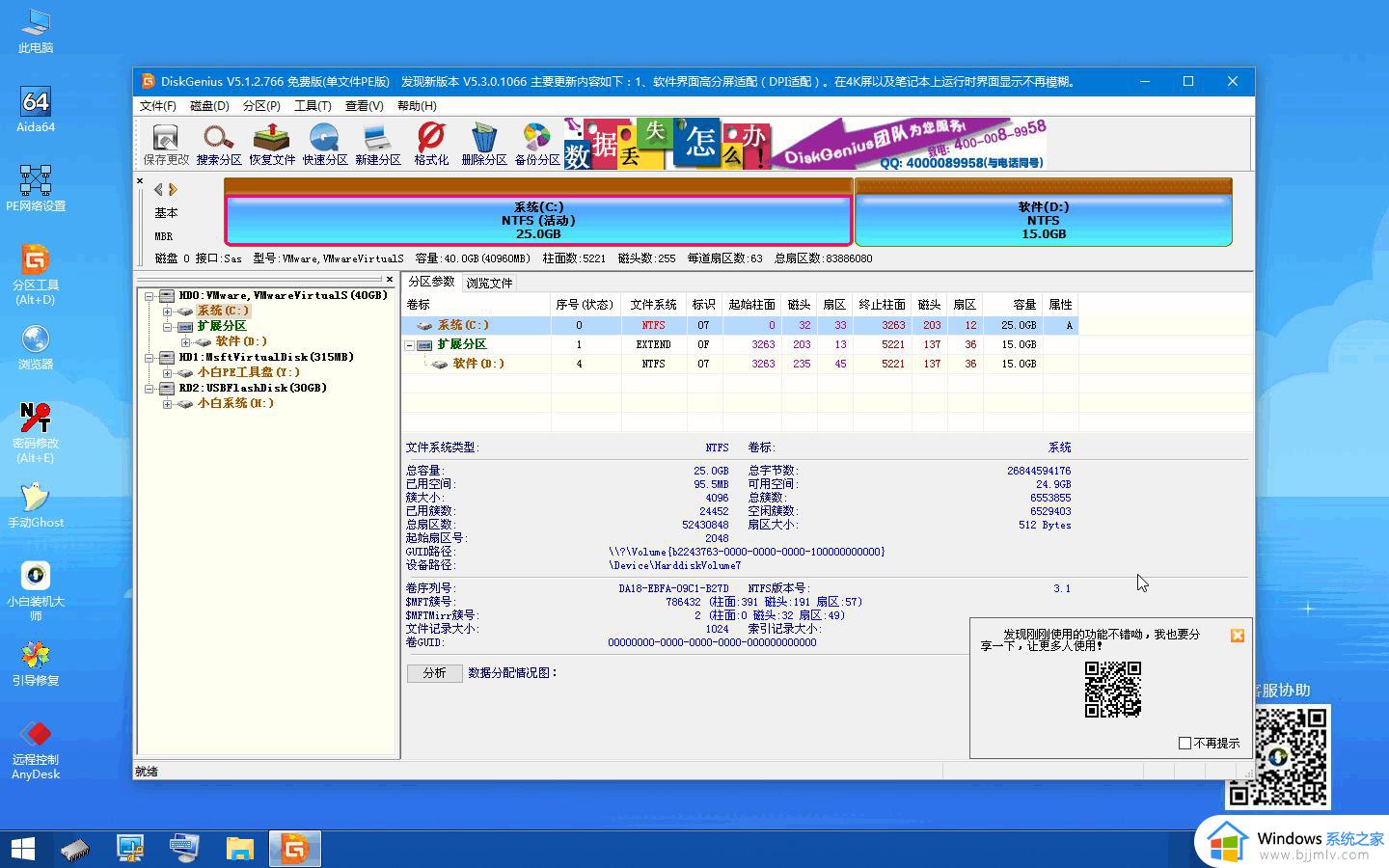
Task: Dismiss the share popup with the orange X
Action: pos(1238,635)
